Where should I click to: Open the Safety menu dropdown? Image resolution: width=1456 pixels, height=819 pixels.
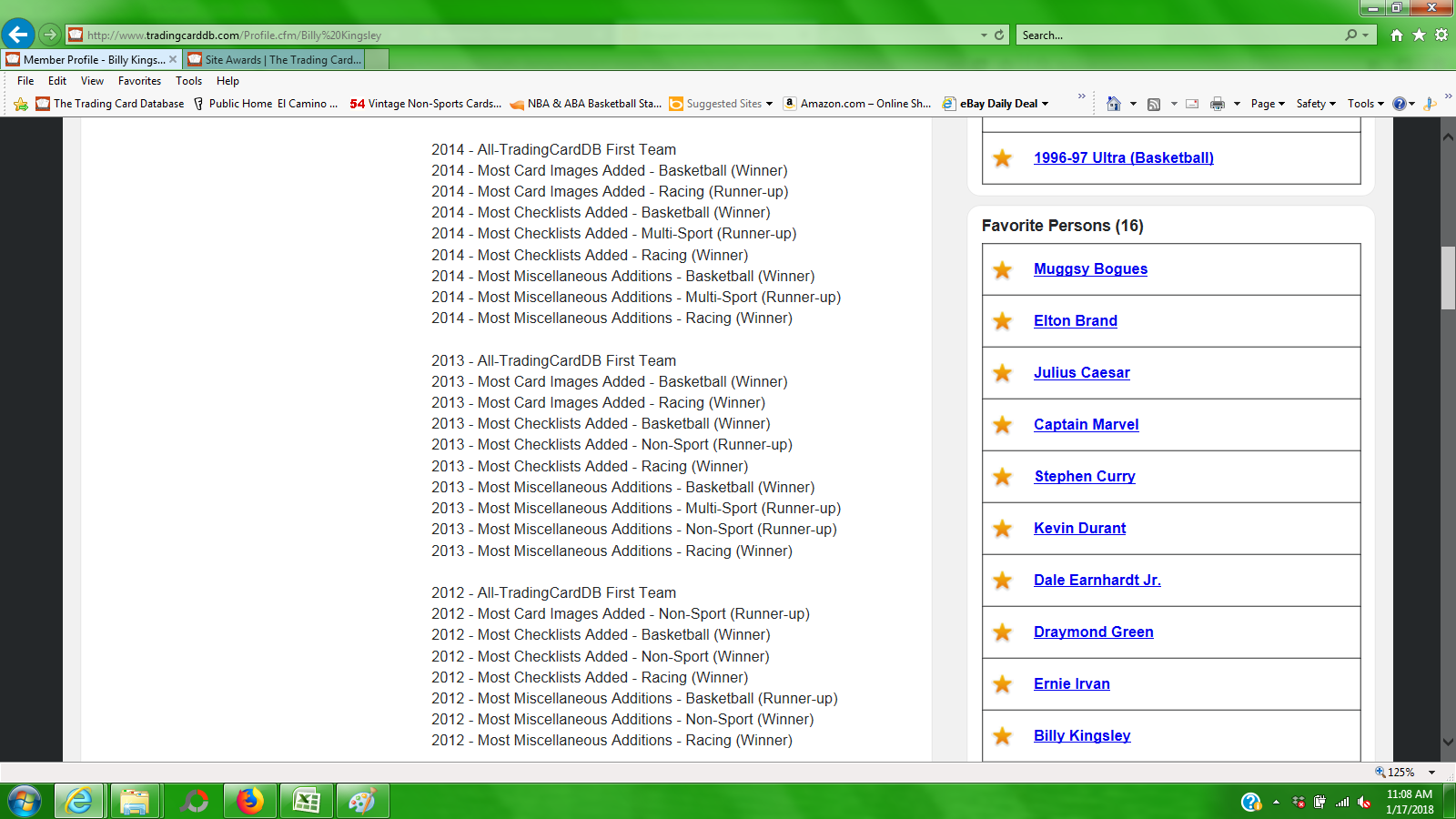1316,104
